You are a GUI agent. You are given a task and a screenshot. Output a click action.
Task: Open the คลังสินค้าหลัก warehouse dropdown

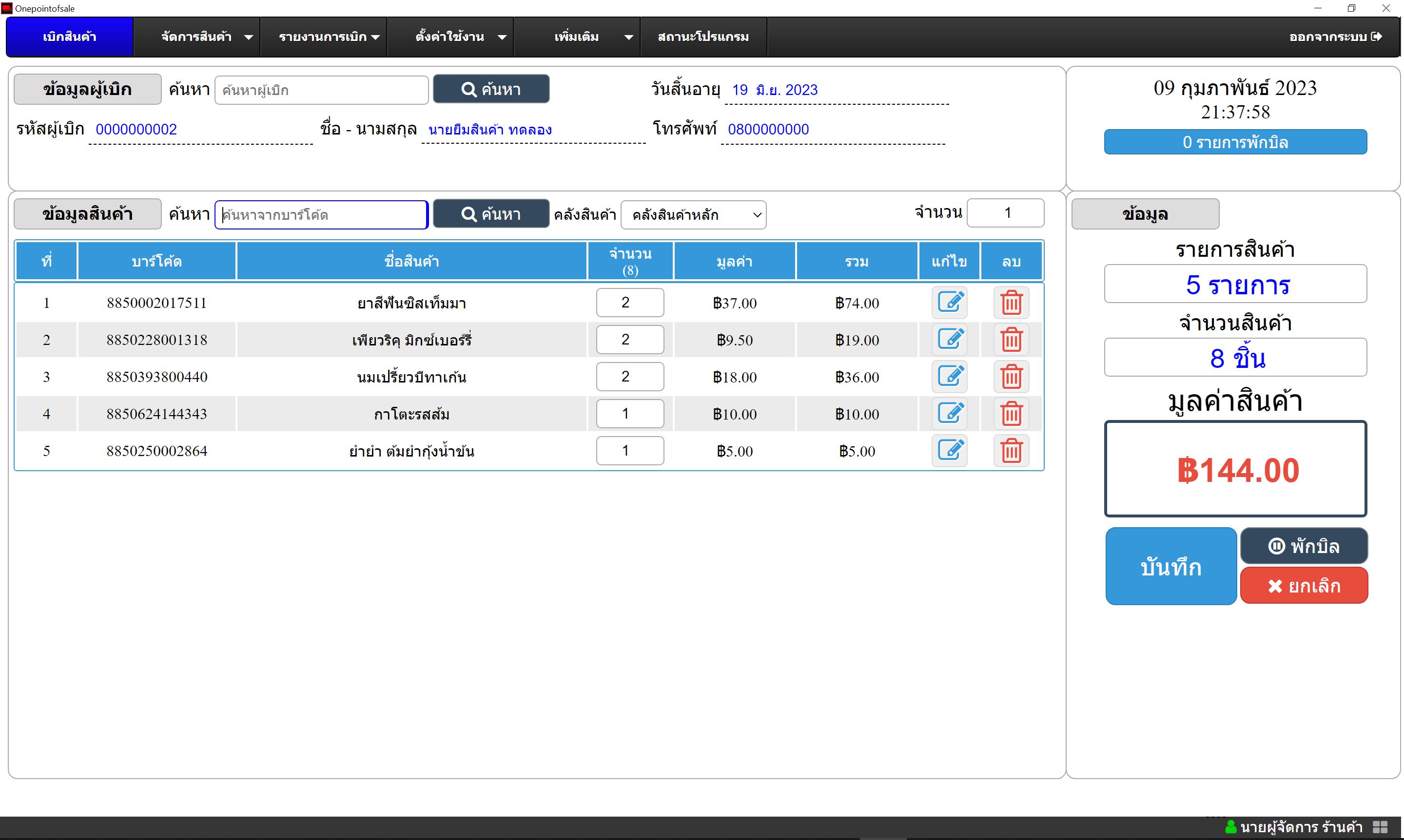click(x=693, y=214)
